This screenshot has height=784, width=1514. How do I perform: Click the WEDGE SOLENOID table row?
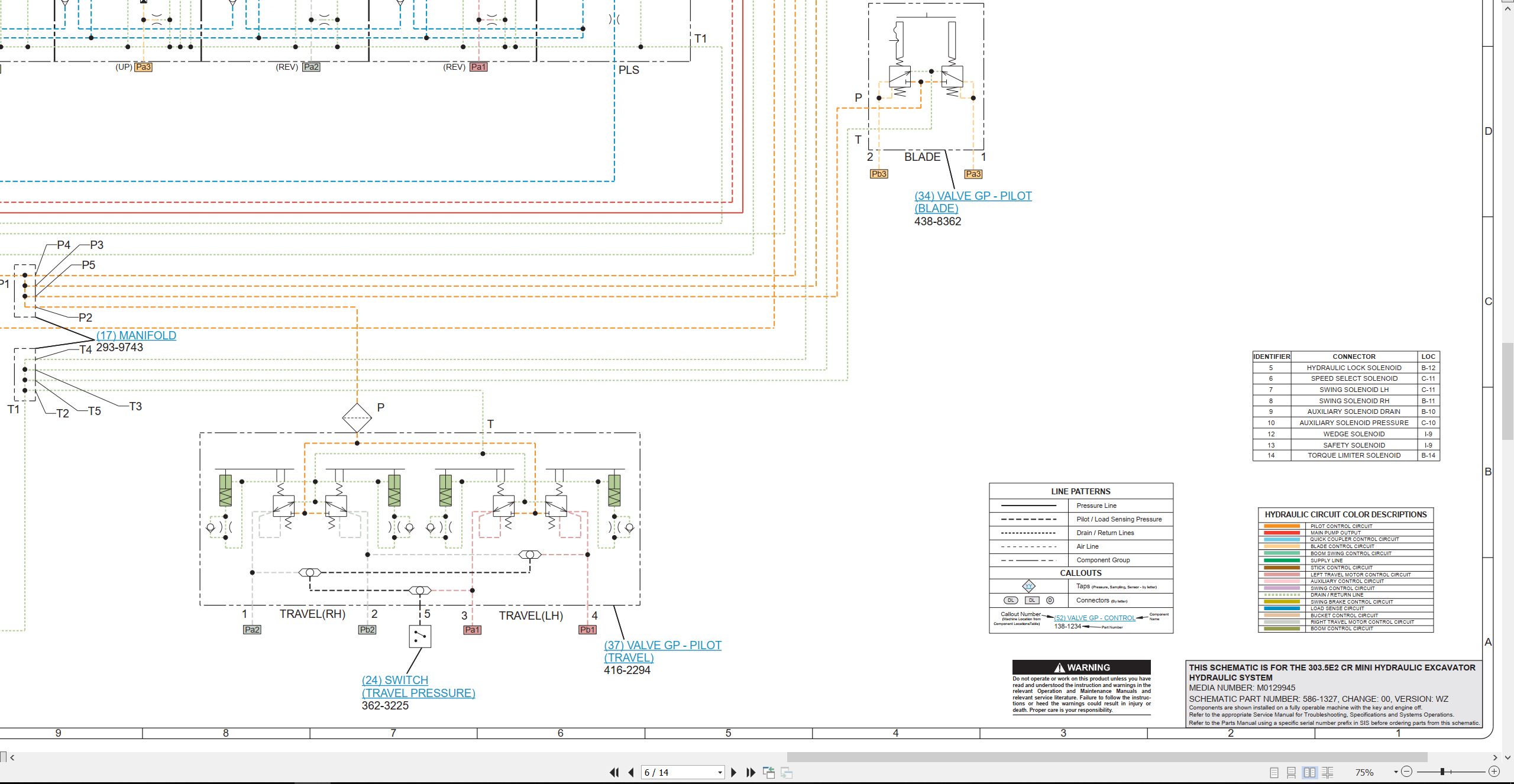[x=1346, y=434]
